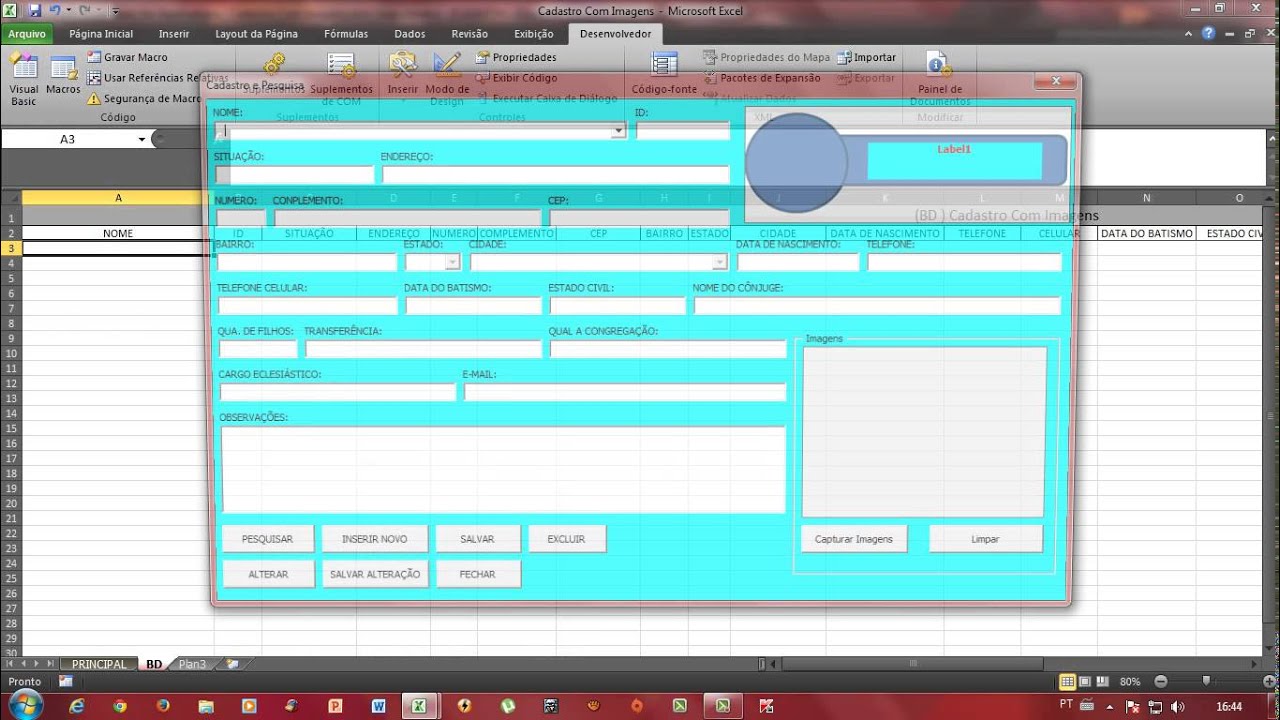This screenshot has width=1280, height=720.
Task: Click the ID field in form
Action: pos(684,131)
